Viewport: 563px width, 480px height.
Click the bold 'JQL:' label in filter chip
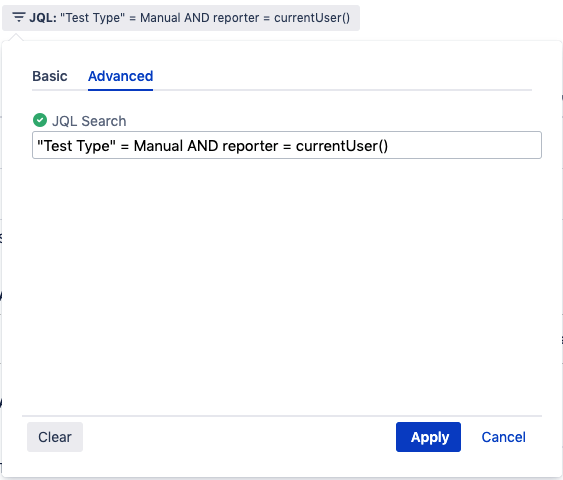43,18
